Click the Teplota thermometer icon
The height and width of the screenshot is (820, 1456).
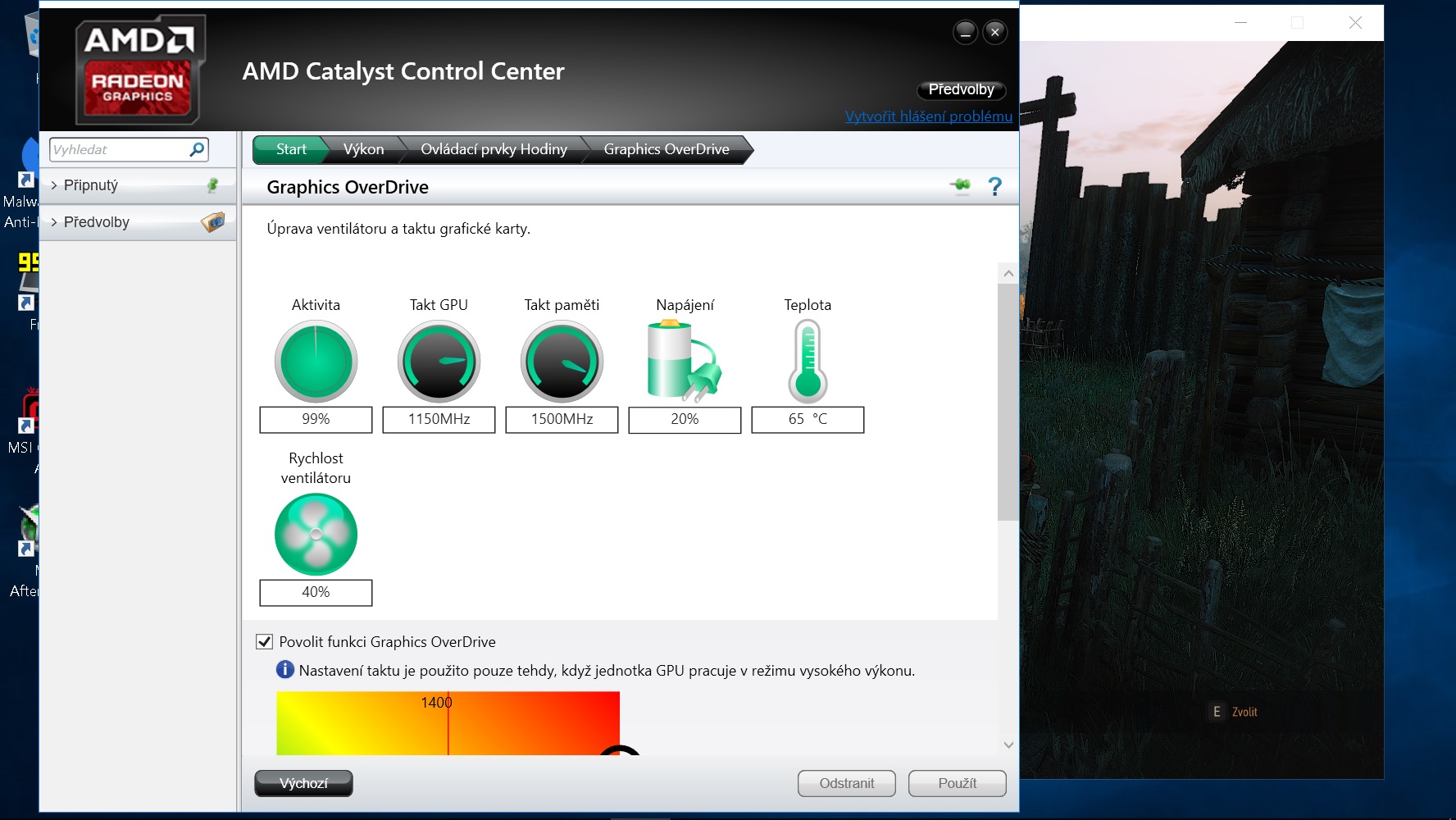tap(808, 361)
